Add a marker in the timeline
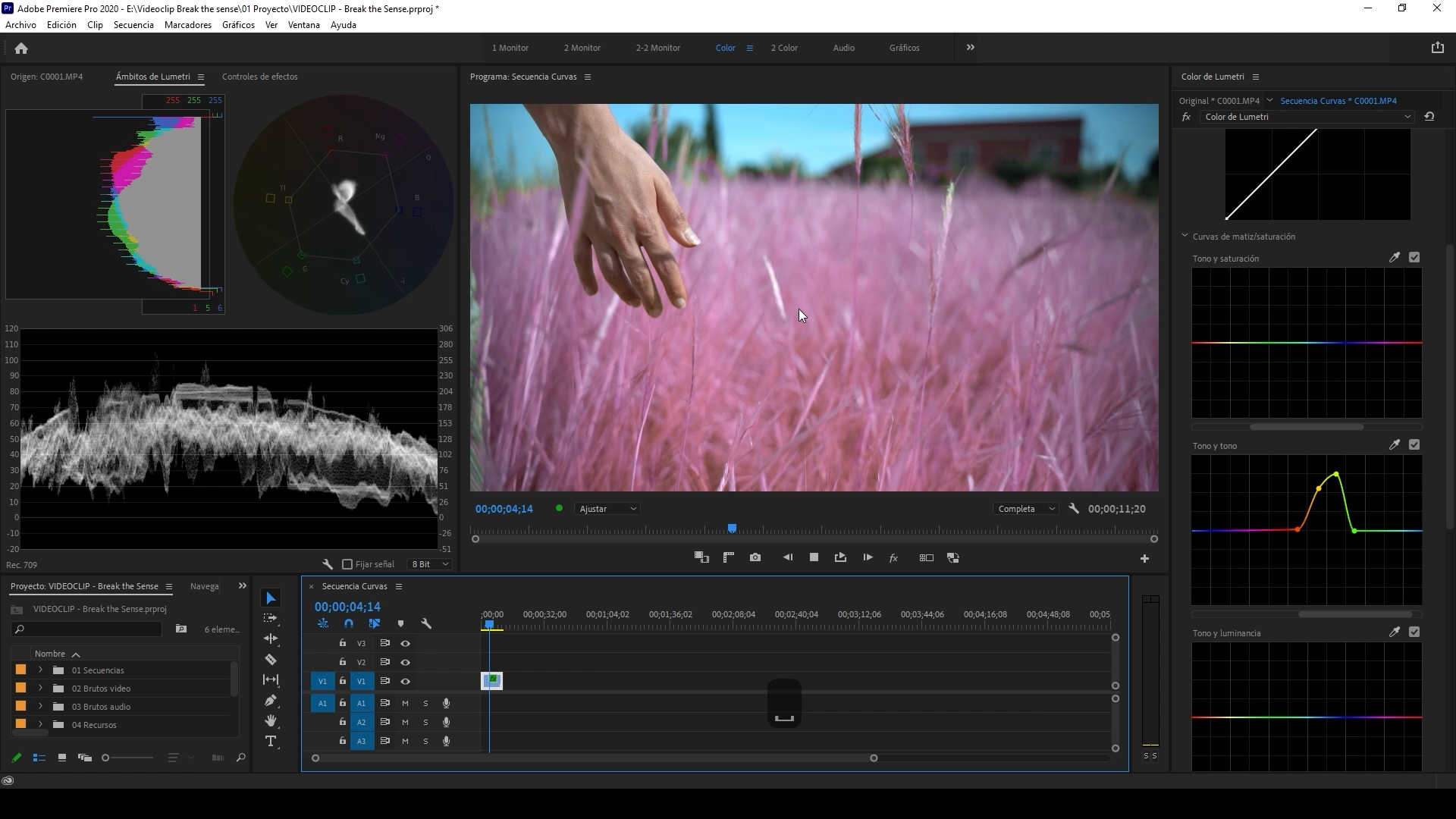Viewport: 1456px width, 819px height. pos(400,623)
